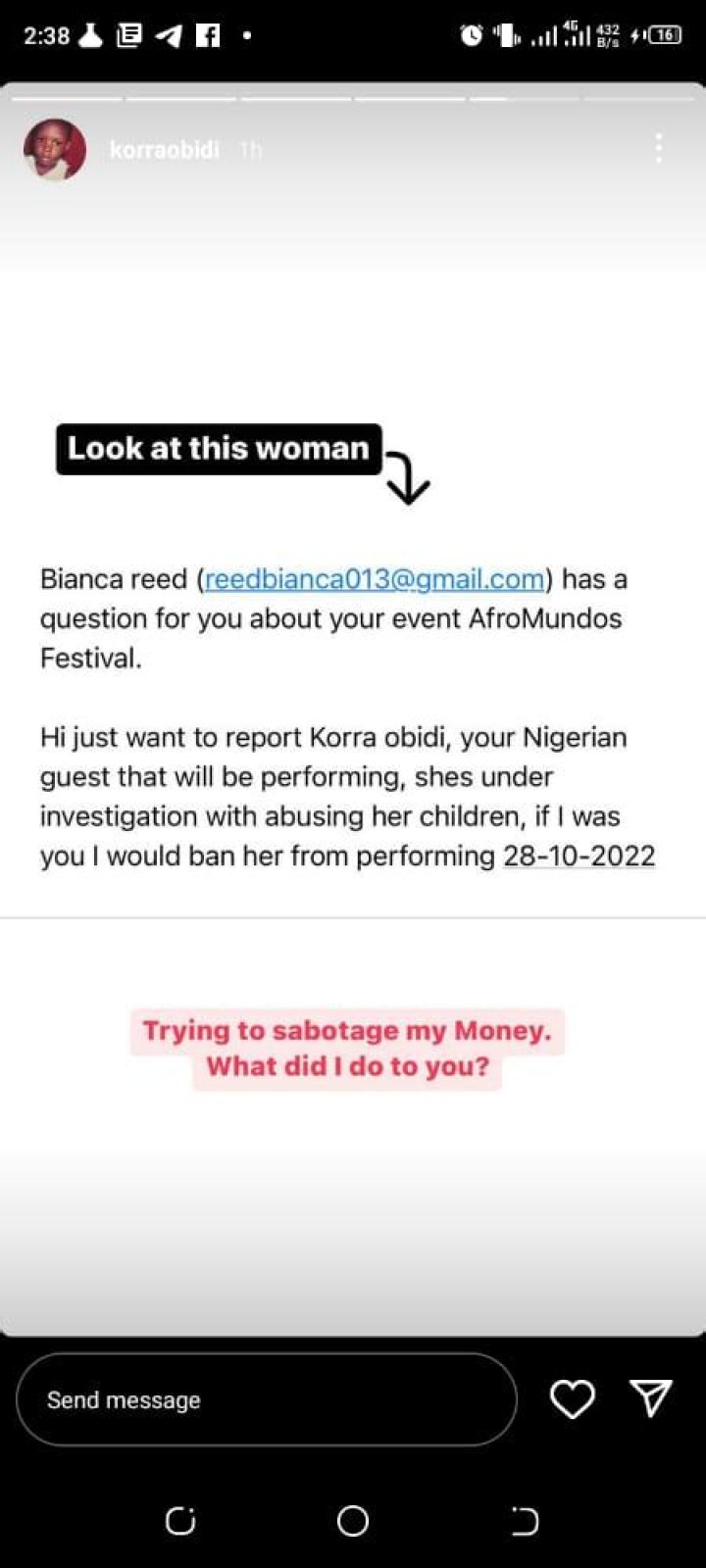Tap the share paper-plane icon
Image resolution: width=706 pixels, height=1568 pixels.
click(650, 1397)
